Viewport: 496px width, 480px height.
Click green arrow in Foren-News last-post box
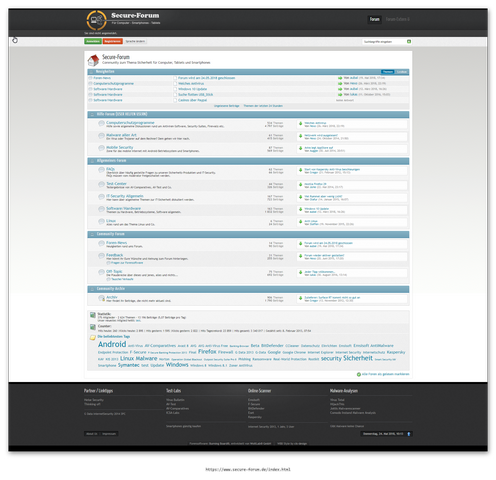click(300, 243)
